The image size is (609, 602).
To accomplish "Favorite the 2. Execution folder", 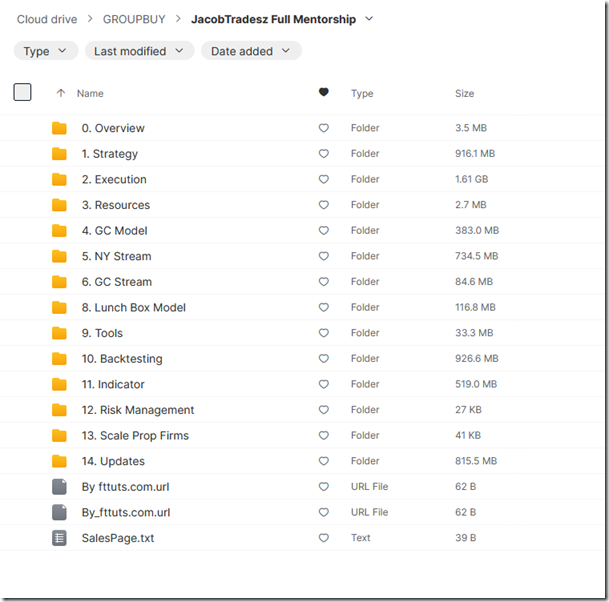I will click(324, 179).
